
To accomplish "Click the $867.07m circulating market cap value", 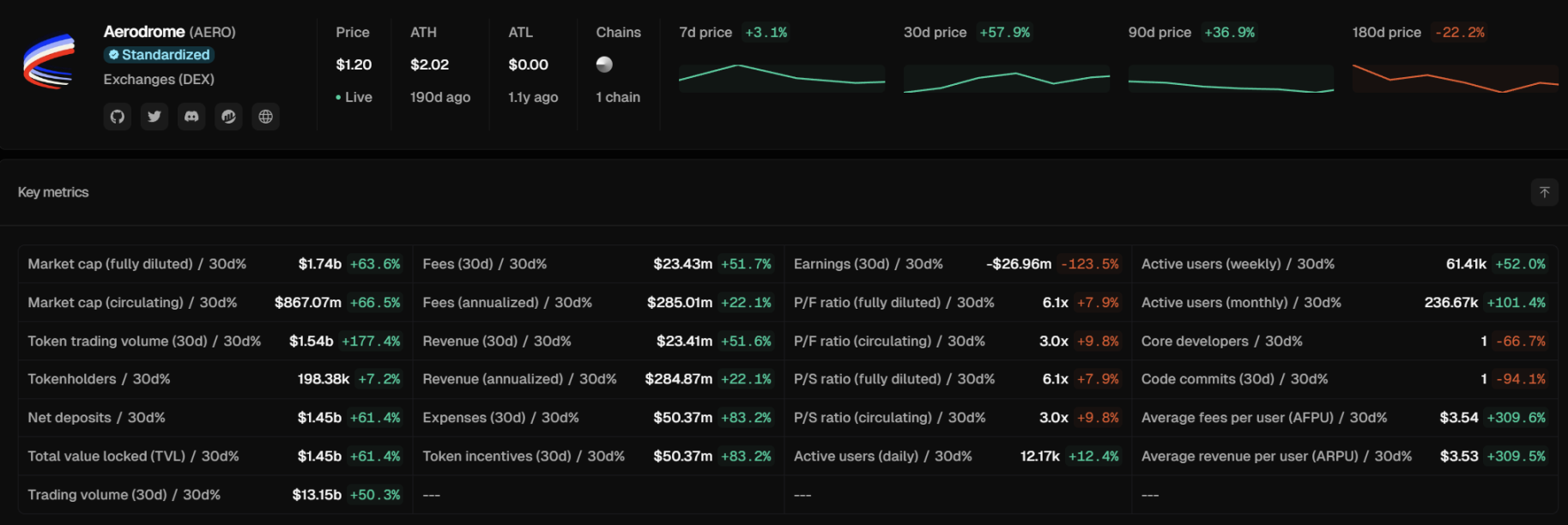I will click(x=308, y=303).
